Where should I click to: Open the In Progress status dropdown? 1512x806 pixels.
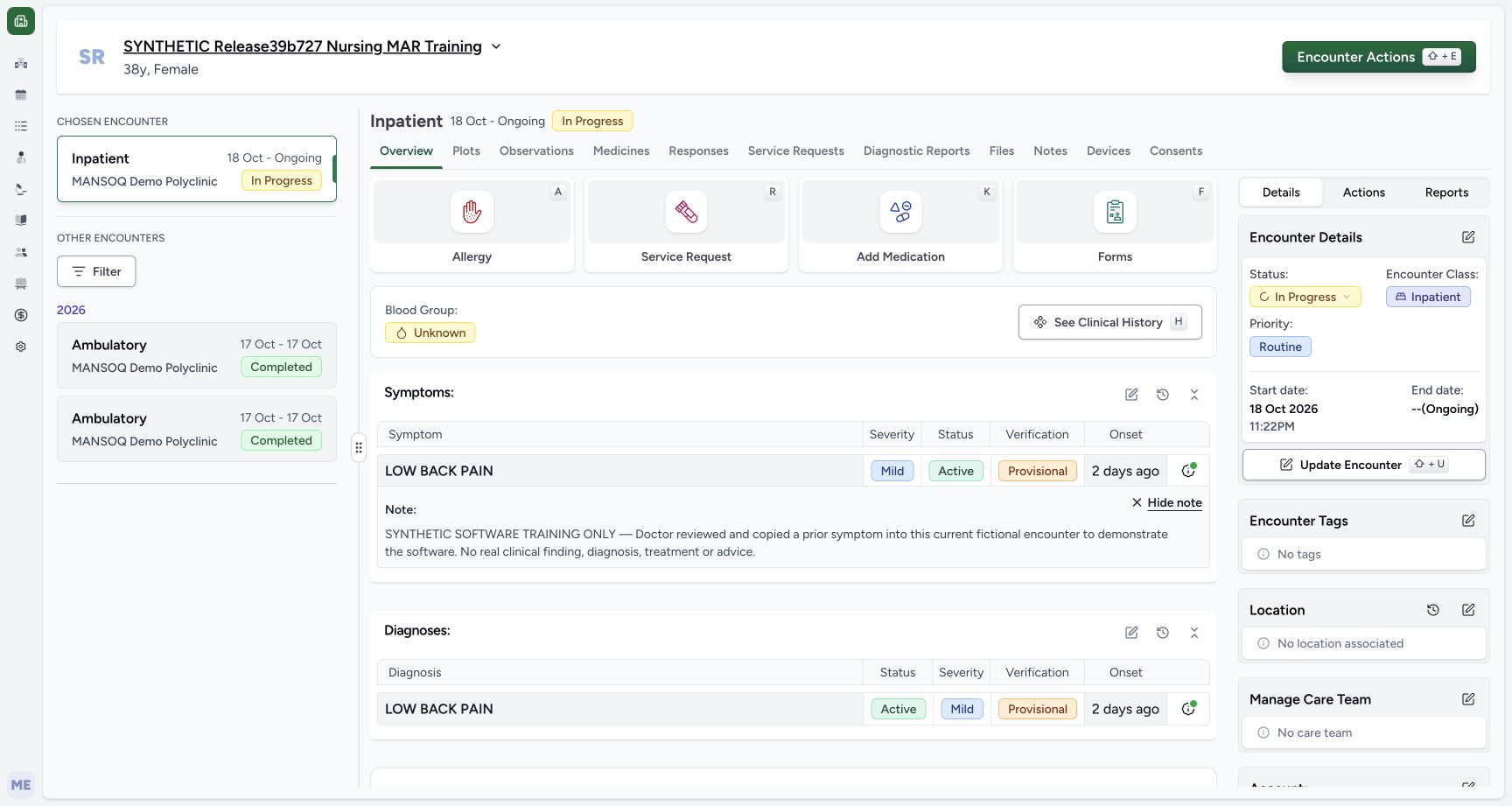[x=1305, y=297]
